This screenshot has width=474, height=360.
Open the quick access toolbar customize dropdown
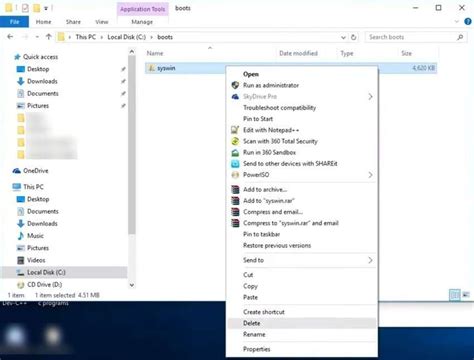46,8
